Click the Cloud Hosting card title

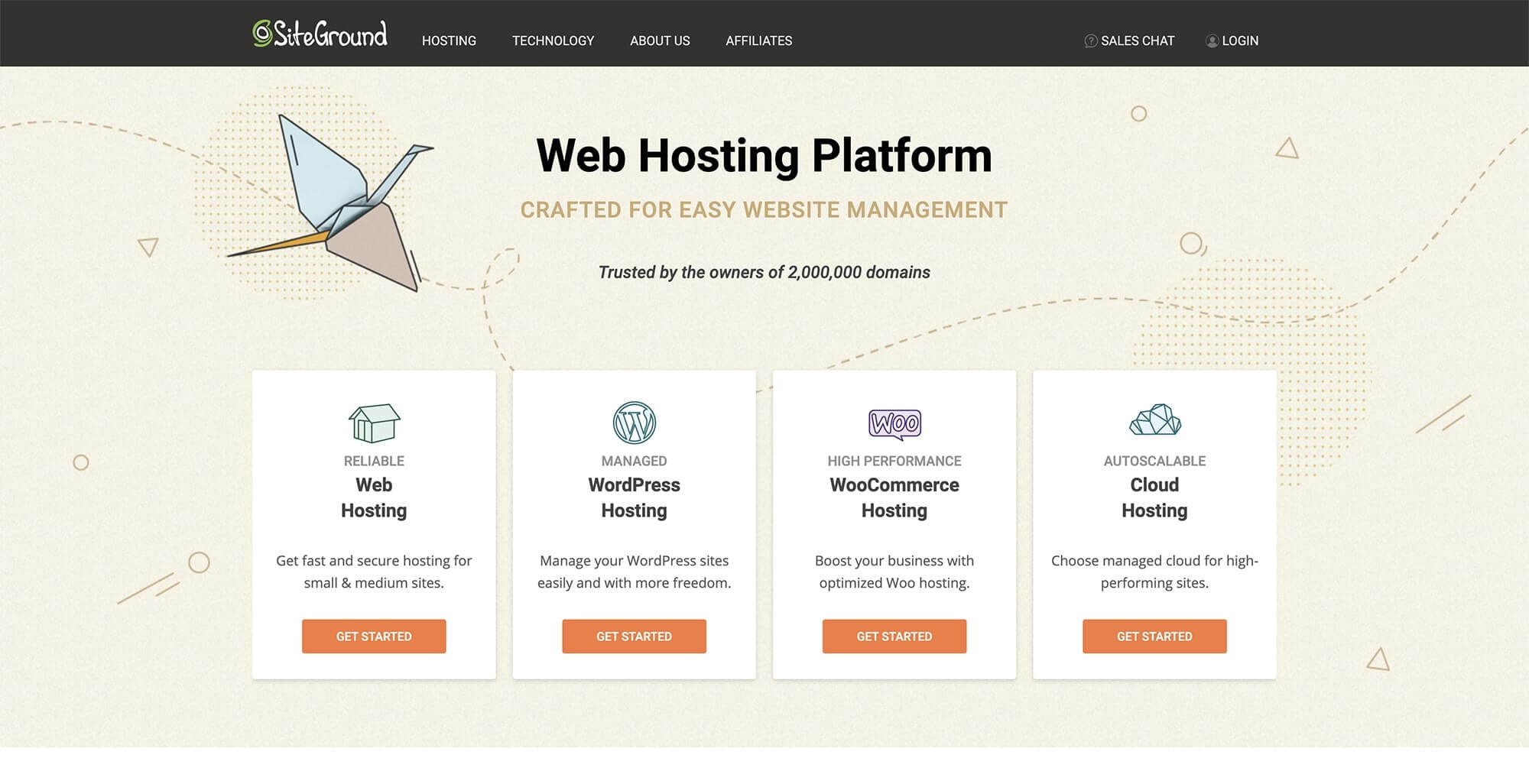pyautogui.click(x=1154, y=497)
